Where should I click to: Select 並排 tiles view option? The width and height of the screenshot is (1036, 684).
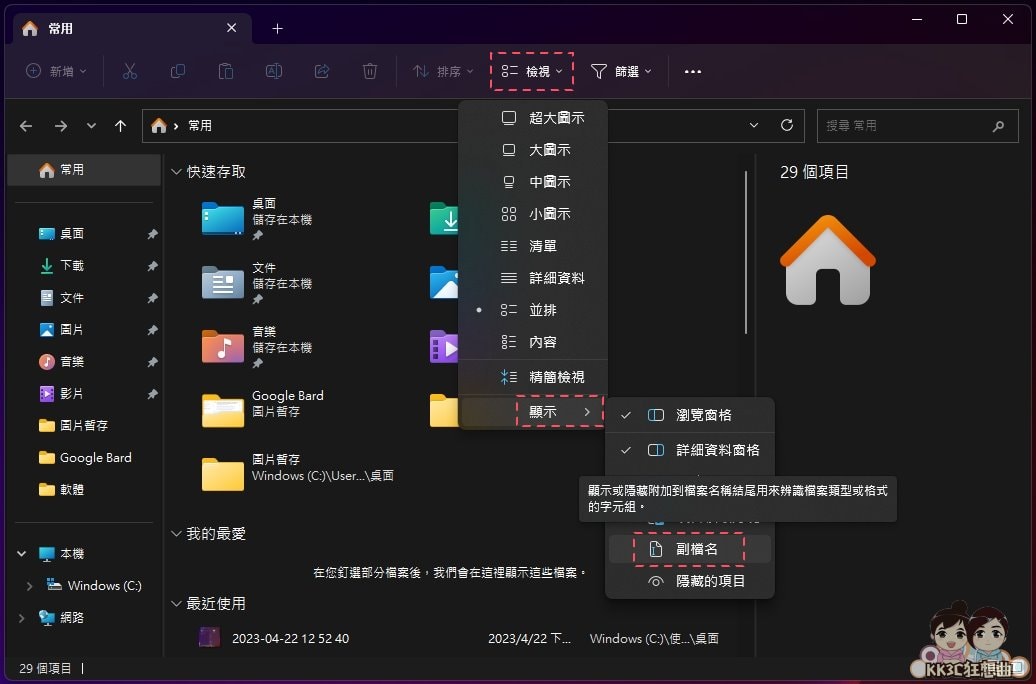click(x=533, y=310)
